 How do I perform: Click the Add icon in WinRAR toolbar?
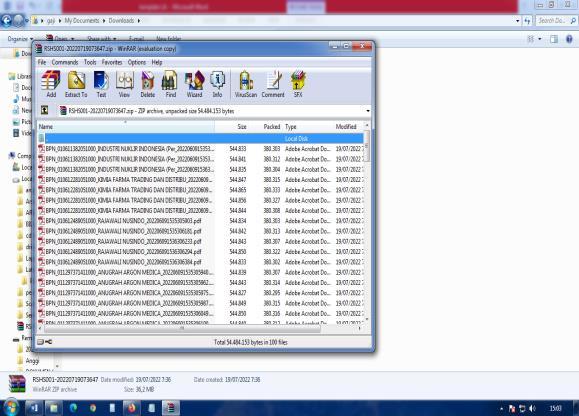(x=51, y=84)
